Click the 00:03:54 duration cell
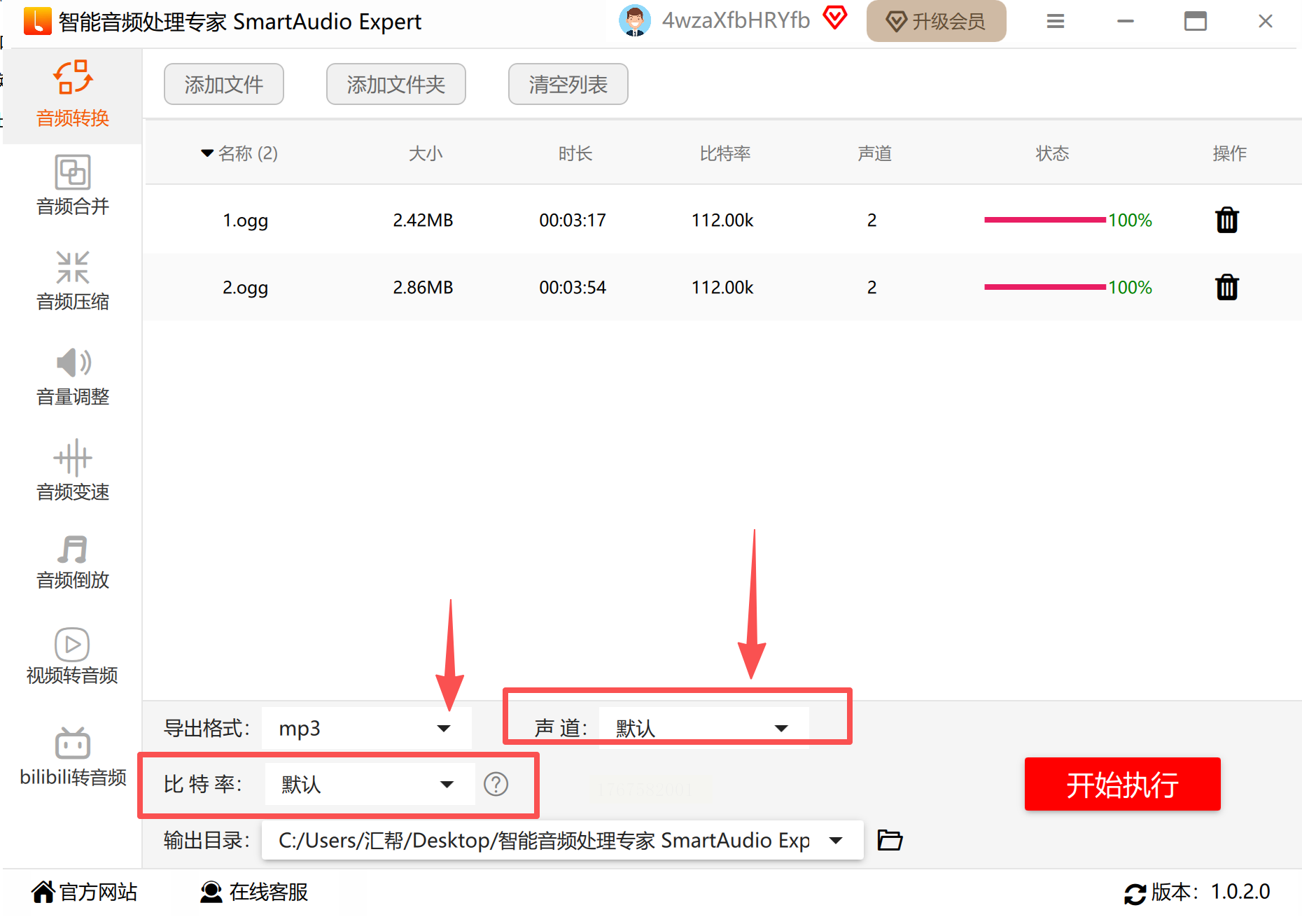 tap(573, 288)
